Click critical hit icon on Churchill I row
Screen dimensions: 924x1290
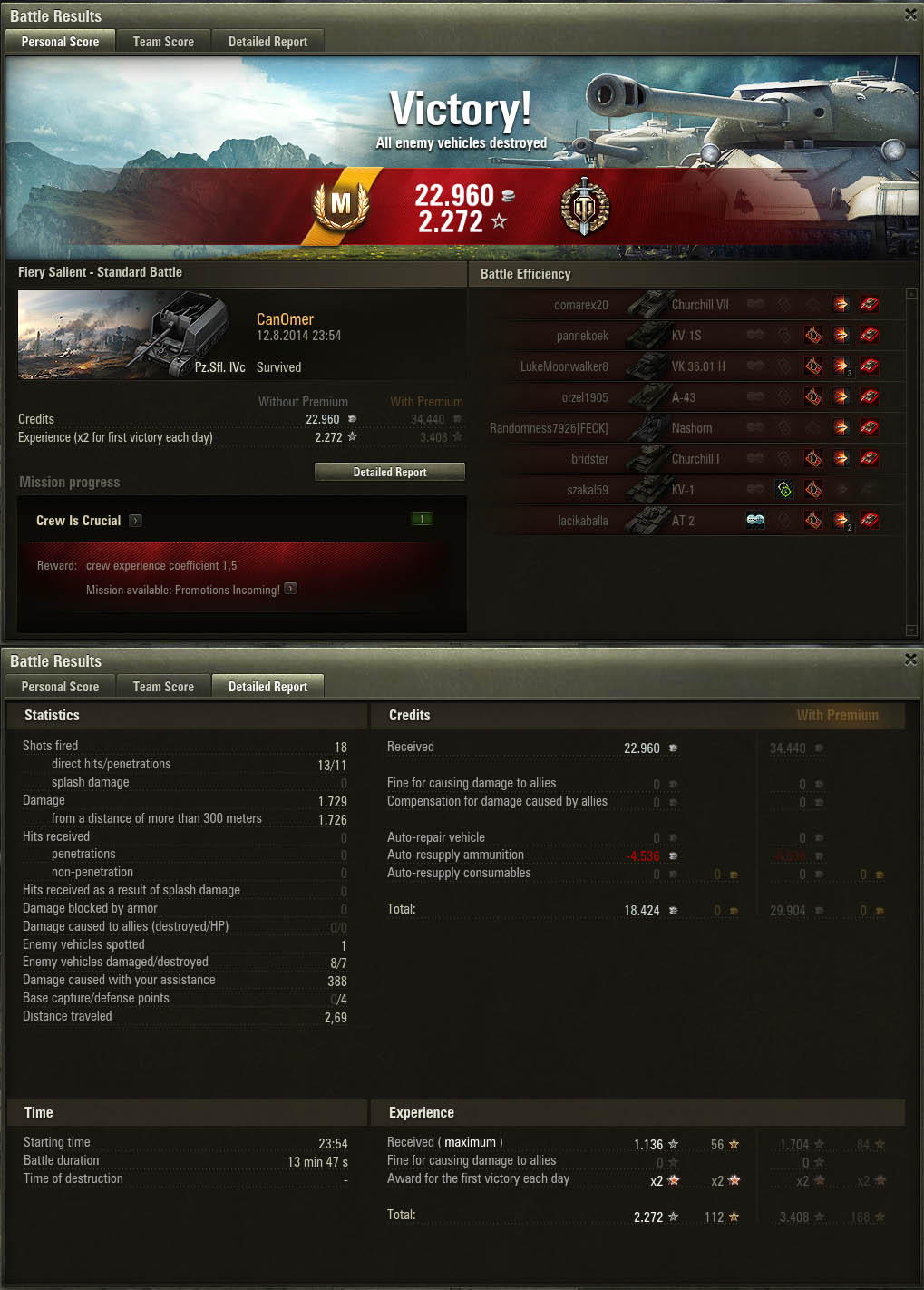click(813, 459)
